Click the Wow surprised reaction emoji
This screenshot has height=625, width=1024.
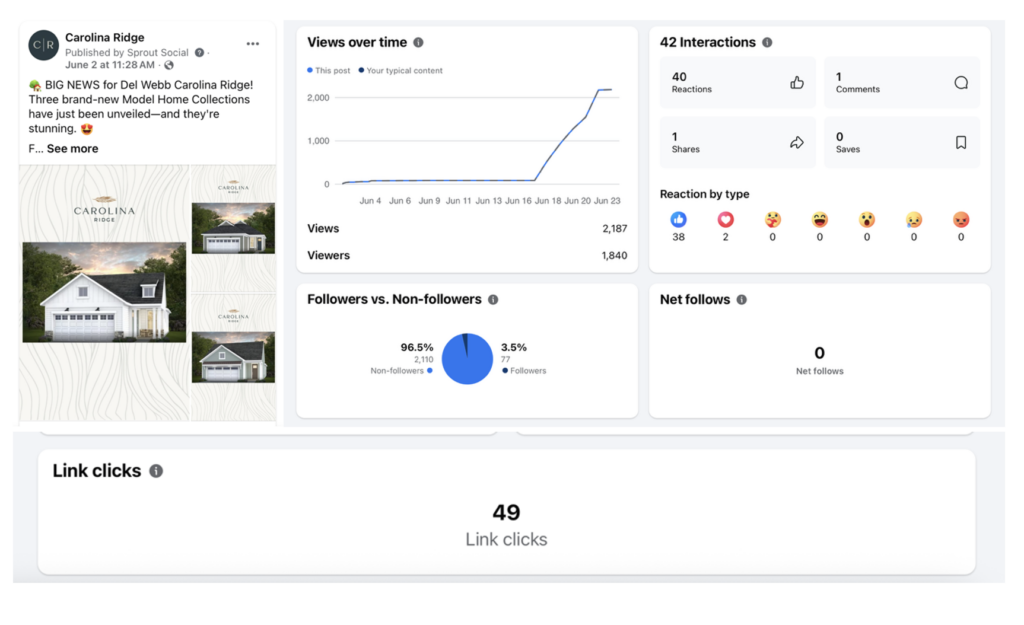click(867, 219)
